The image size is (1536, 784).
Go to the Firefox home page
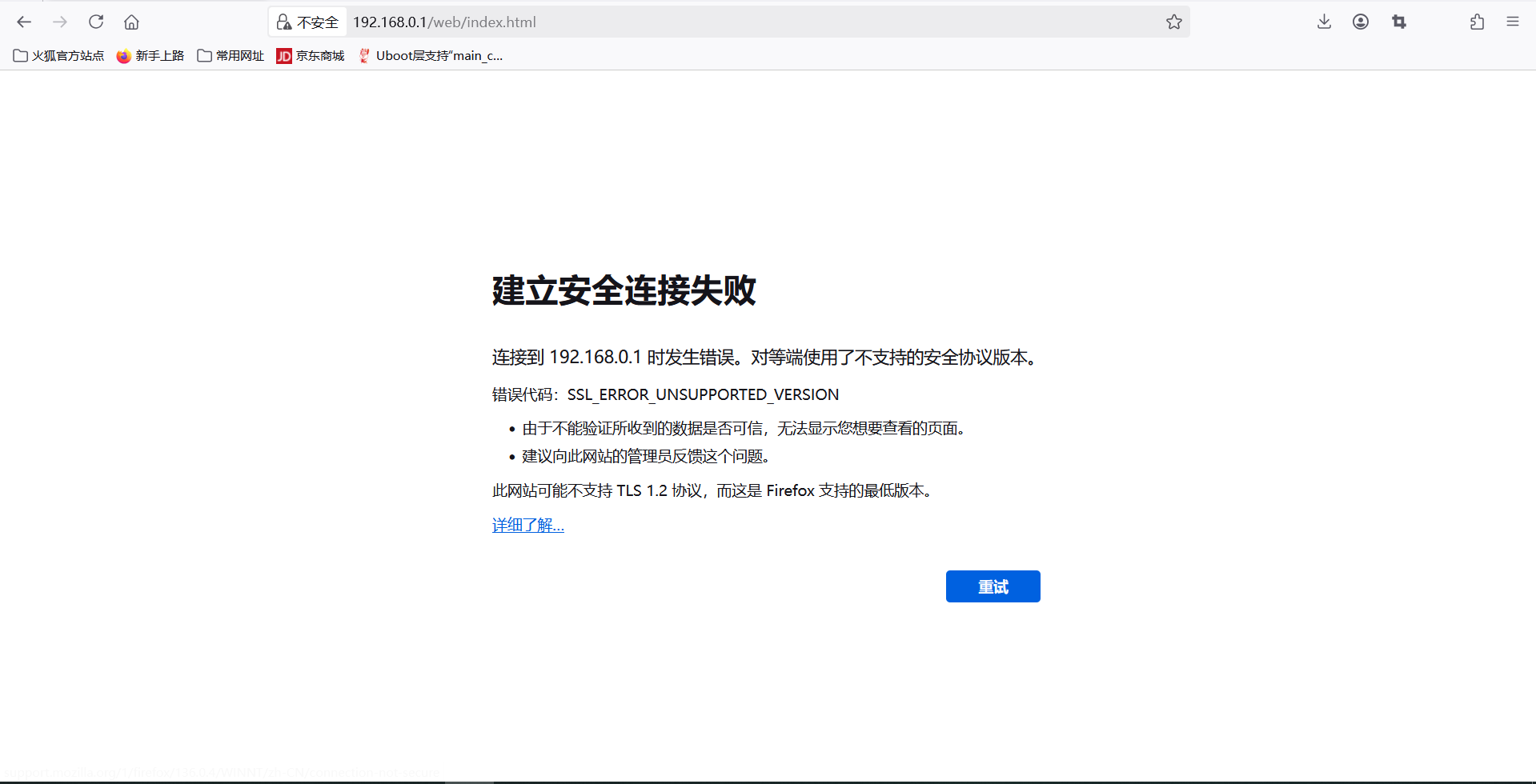point(131,22)
